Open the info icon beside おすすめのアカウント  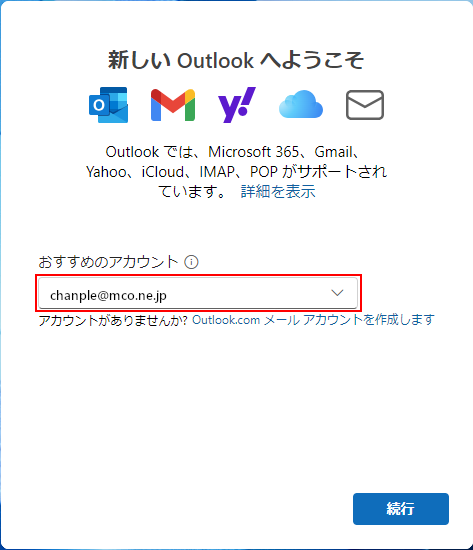tap(191, 262)
